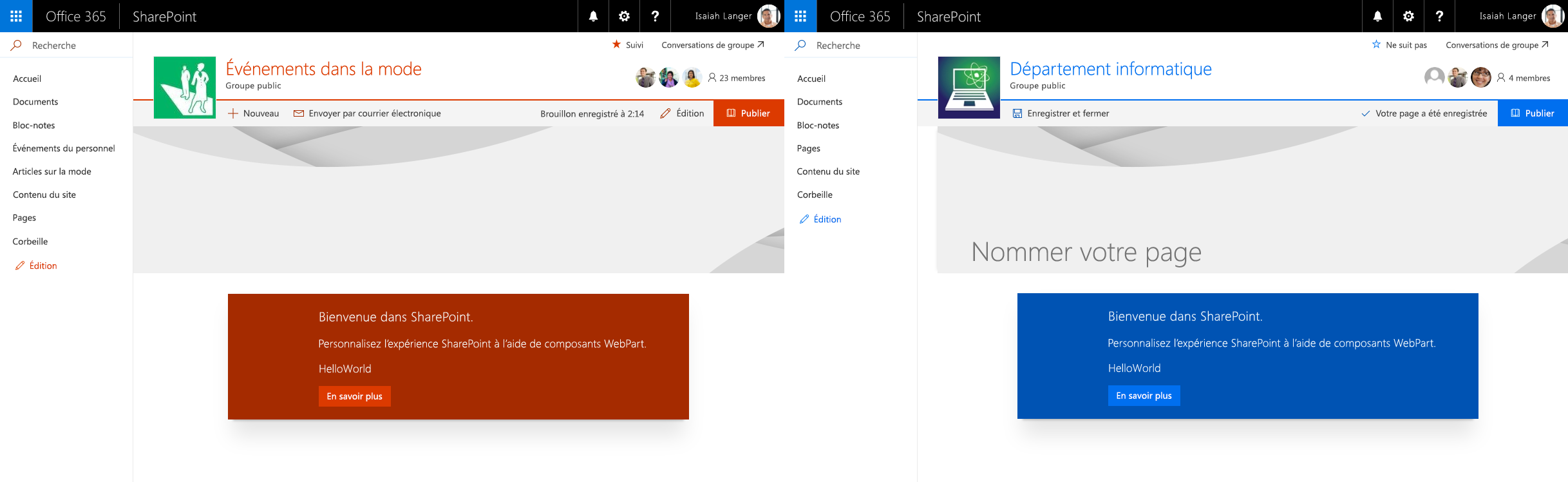
Task: Open the notifications bell in the left window
Action: pyautogui.click(x=593, y=16)
